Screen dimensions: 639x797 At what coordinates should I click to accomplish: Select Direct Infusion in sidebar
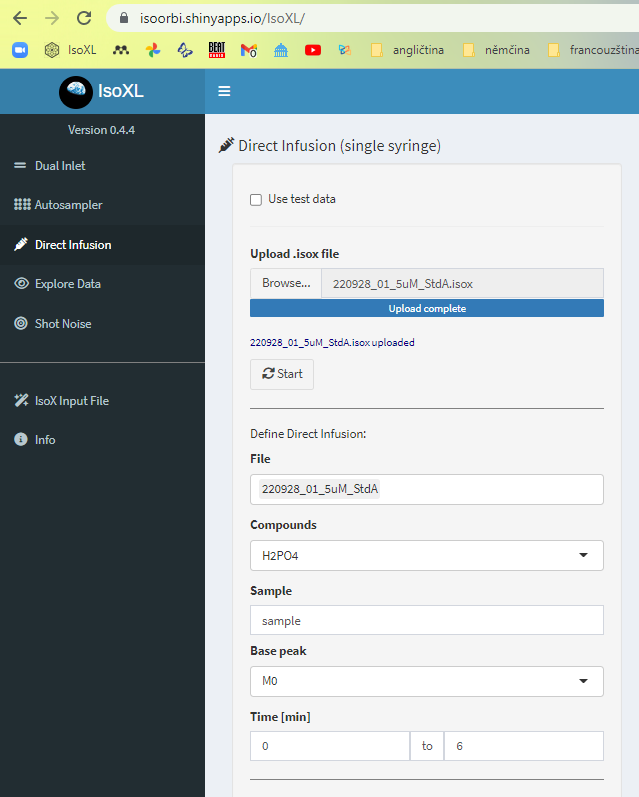(102, 244)
